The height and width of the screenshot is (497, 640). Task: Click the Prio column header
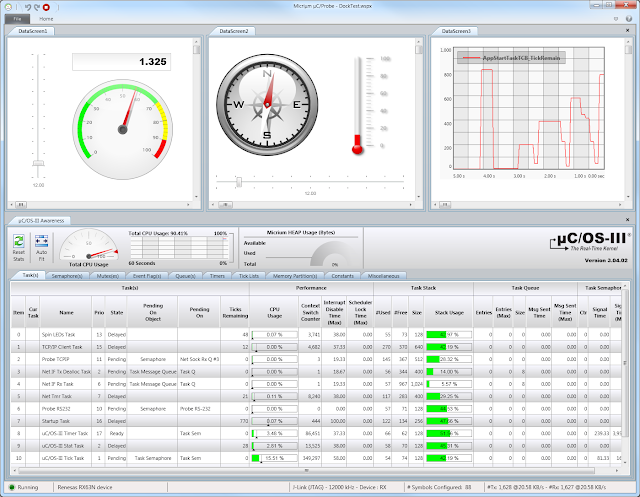coord(99,312)
